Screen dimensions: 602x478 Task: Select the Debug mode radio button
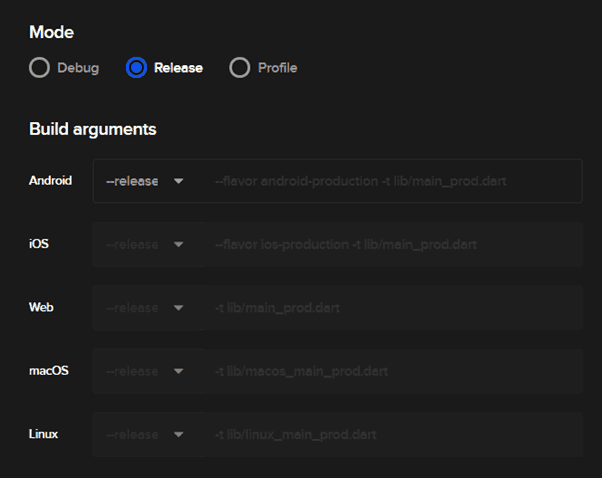(39, 68)
